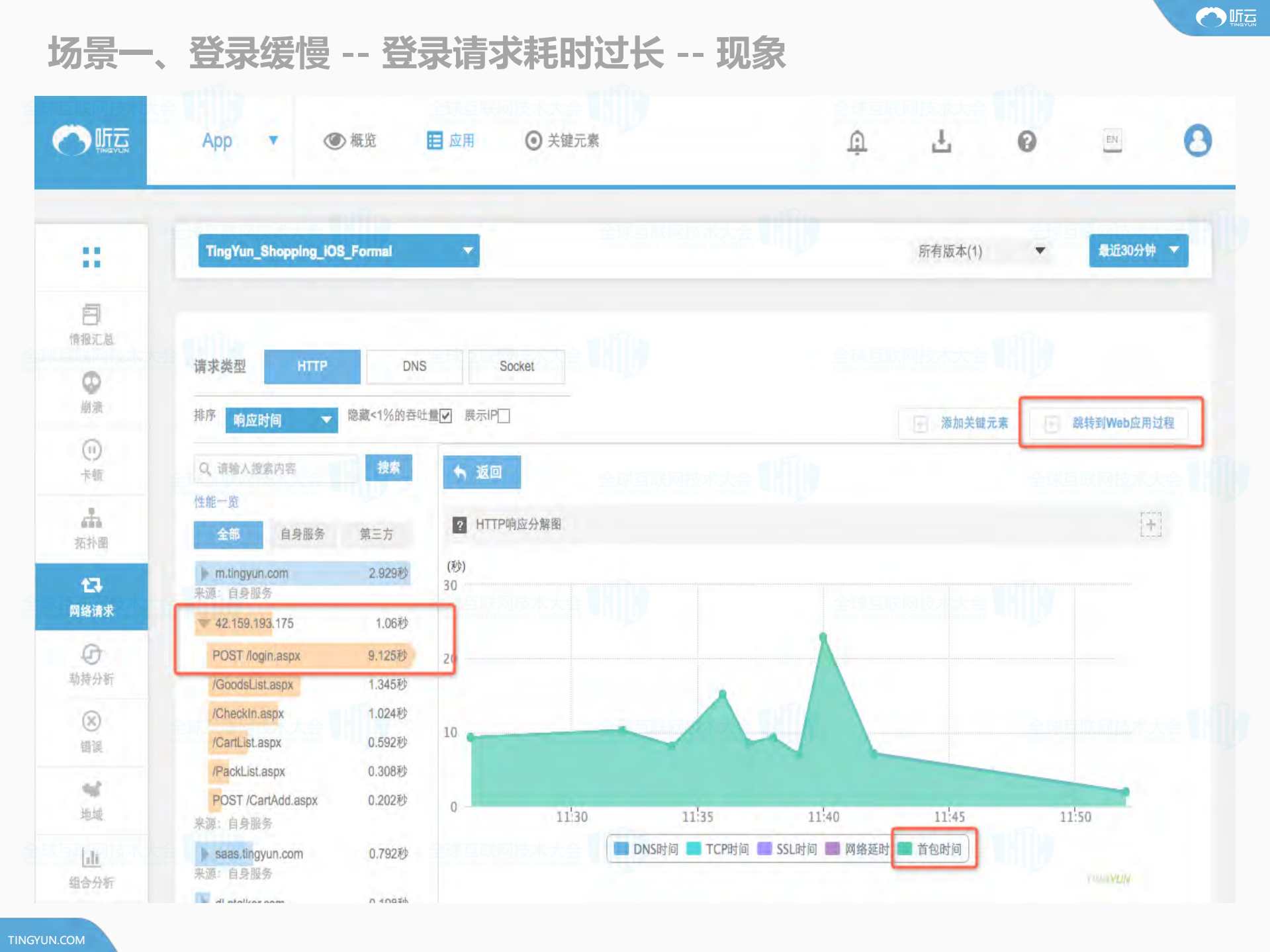Enable the 展示IP checkbox

pyautogui.click(x=504, y=415)
